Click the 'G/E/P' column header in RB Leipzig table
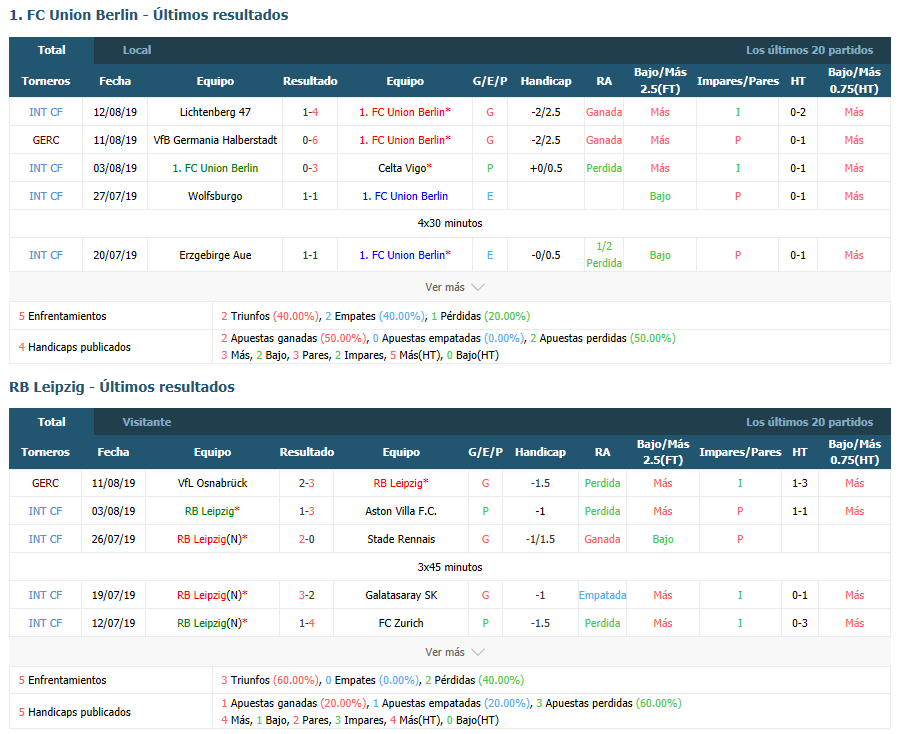Image resolution: width=901 pixels, height=734 pixels. [x=486, y=452]
